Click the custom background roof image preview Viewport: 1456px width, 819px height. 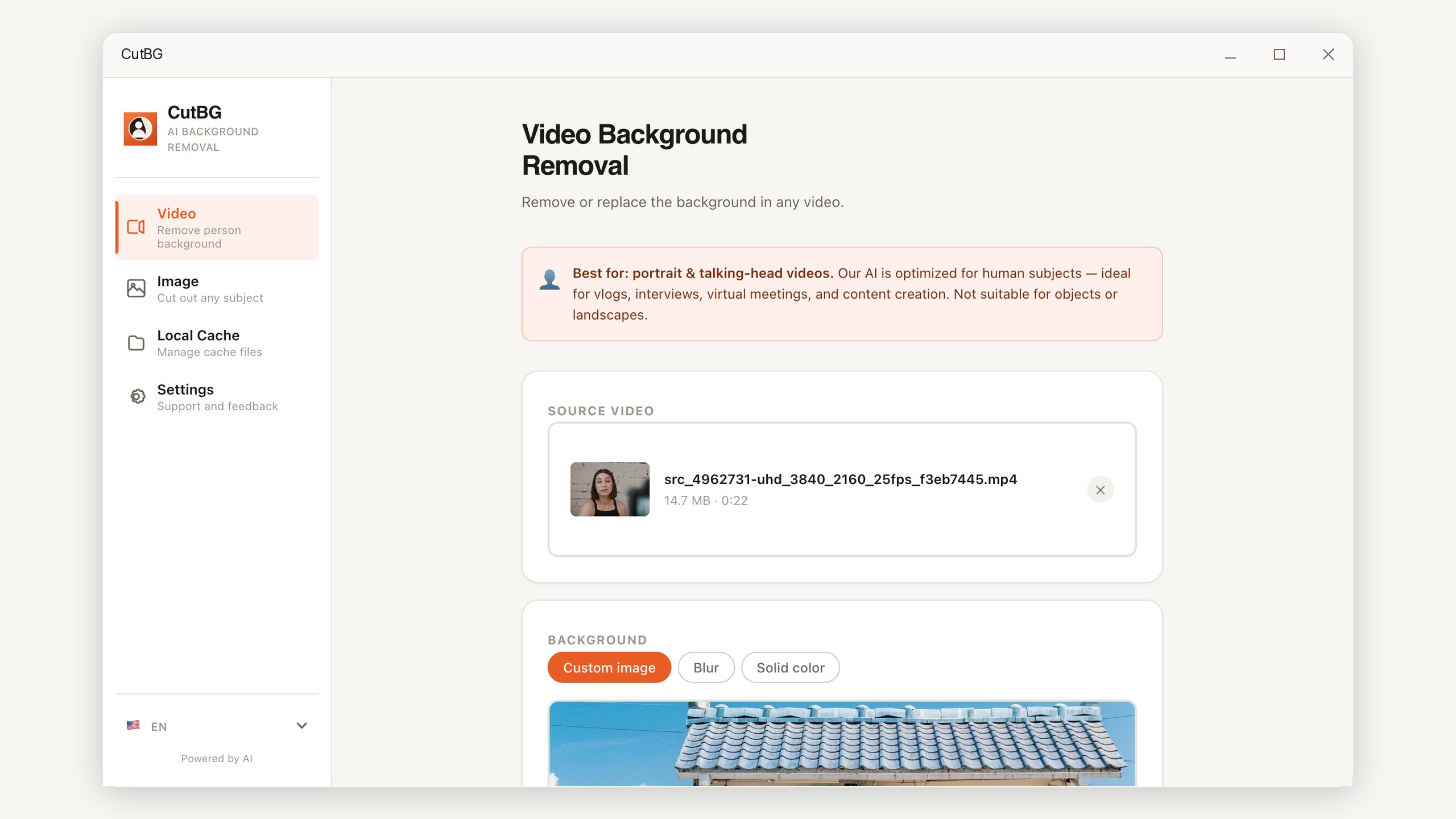(x=842, y=743)
